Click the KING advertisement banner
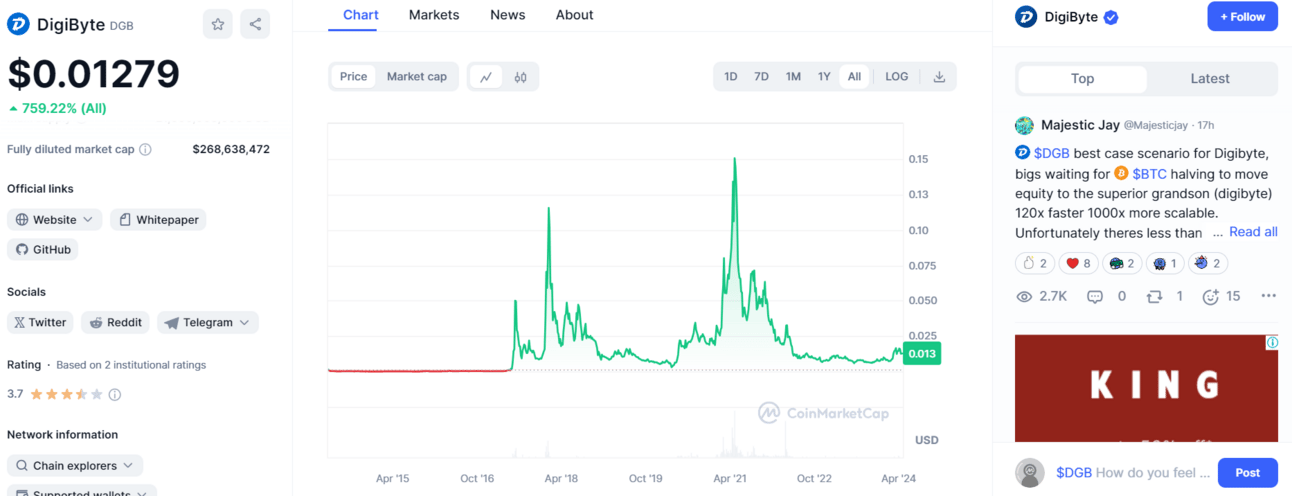 coord(1146,388)
